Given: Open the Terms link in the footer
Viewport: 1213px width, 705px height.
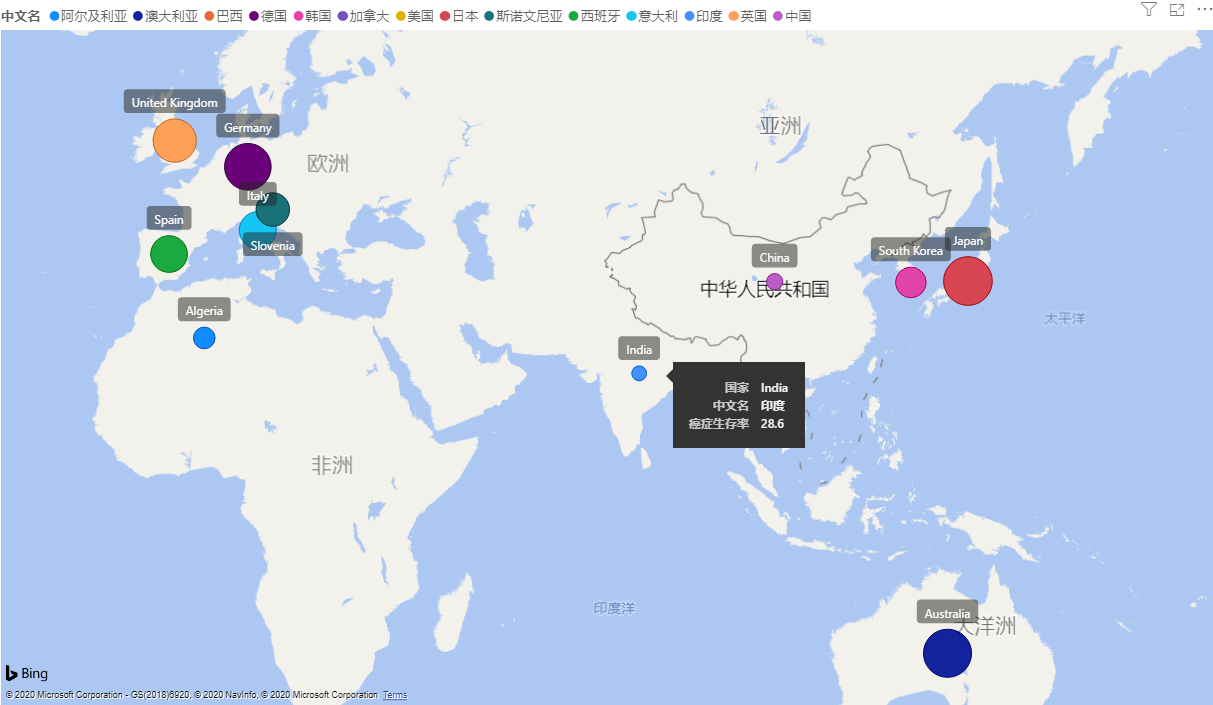Looking at the screenshot, I should tap(395, 695).
